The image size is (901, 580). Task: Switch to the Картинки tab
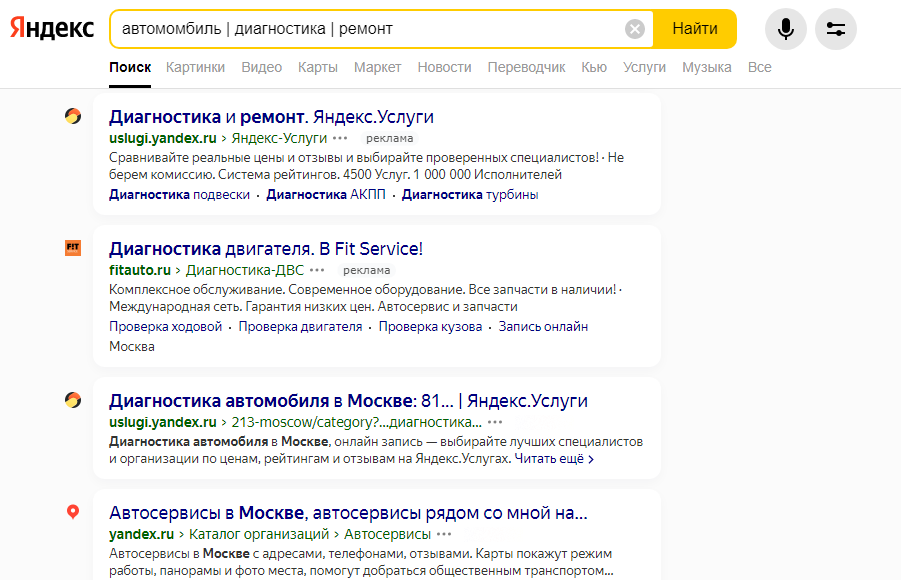pyautogui.click(x=195, y=67)
